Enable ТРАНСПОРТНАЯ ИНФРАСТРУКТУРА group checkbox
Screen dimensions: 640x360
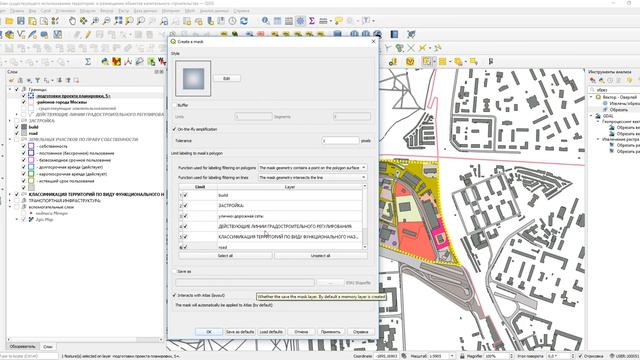[x=17, y=201]
